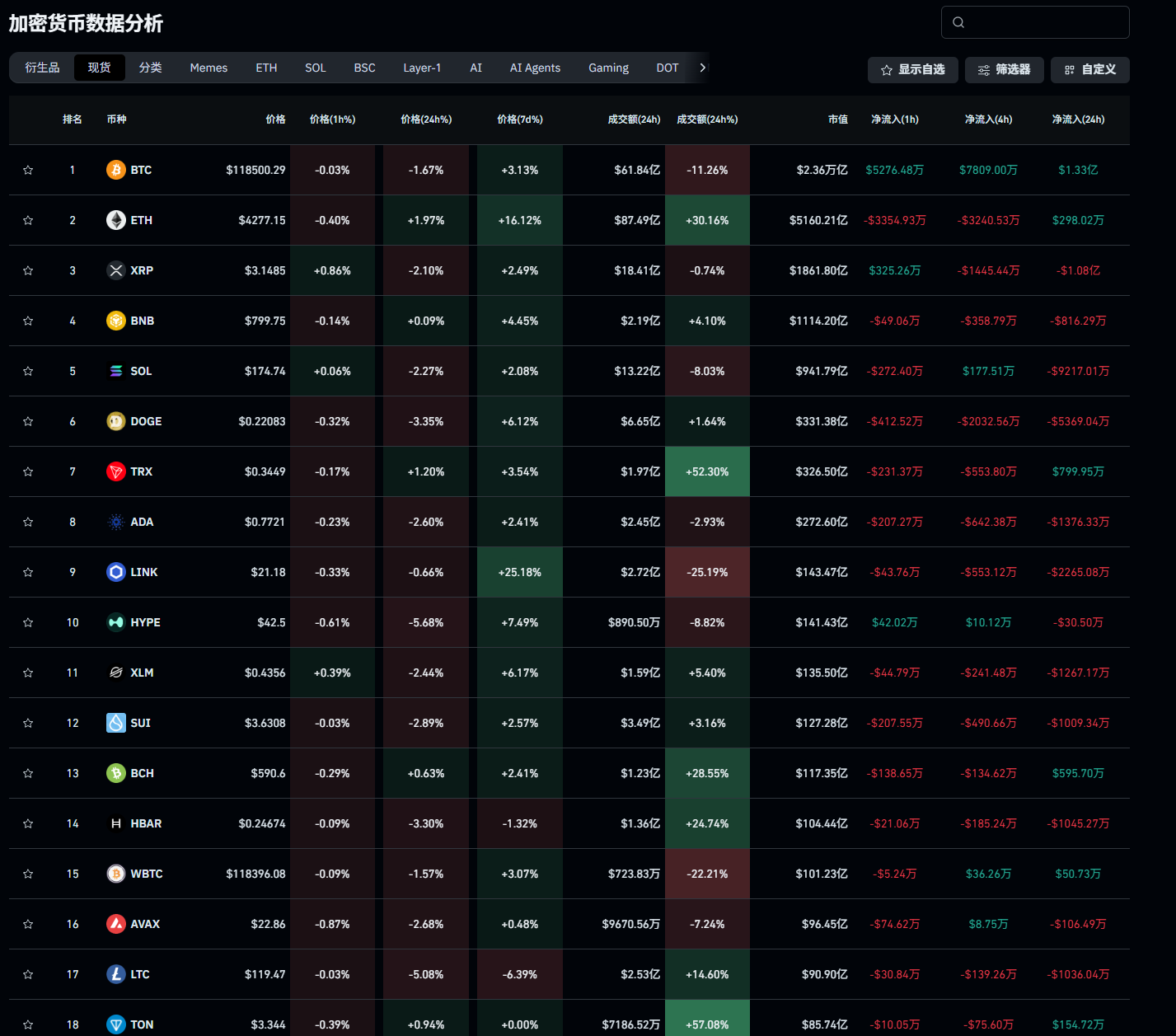Add XRP to favorites with star
This screenshot has height=1036, width=1176.
[x=28, y=270]
